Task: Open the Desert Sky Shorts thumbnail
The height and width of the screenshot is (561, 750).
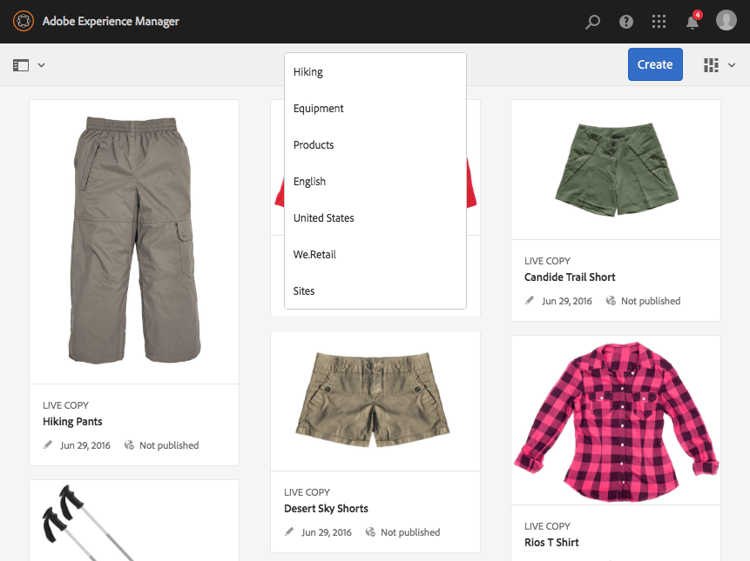Action: 375,401
